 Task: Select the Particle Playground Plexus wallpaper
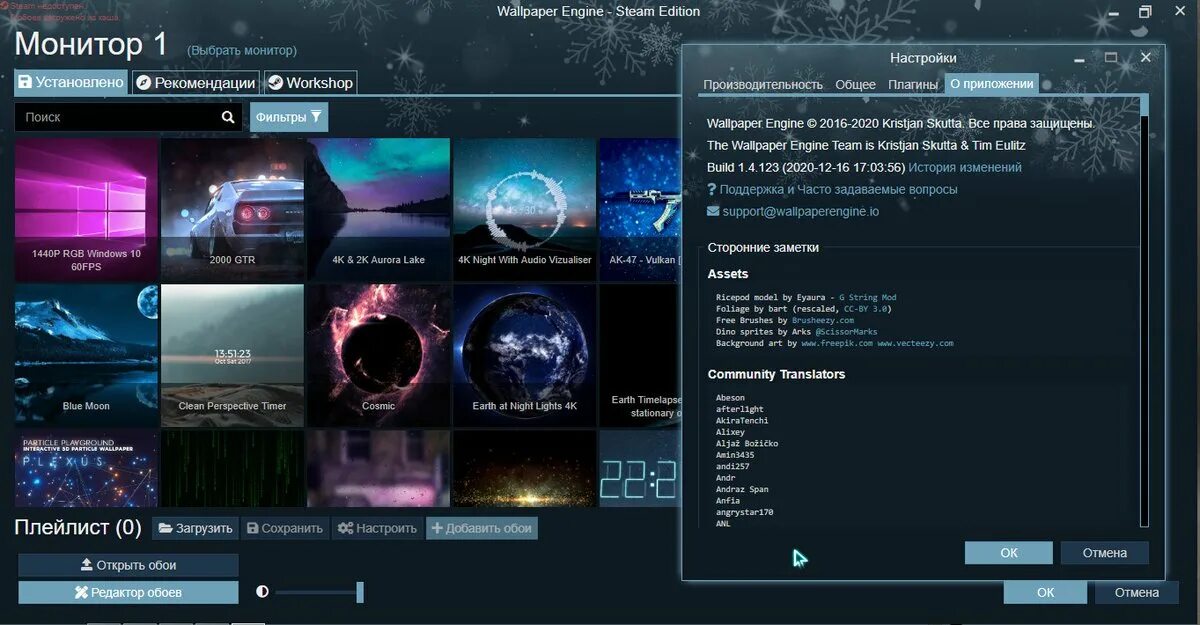point(86,468)
